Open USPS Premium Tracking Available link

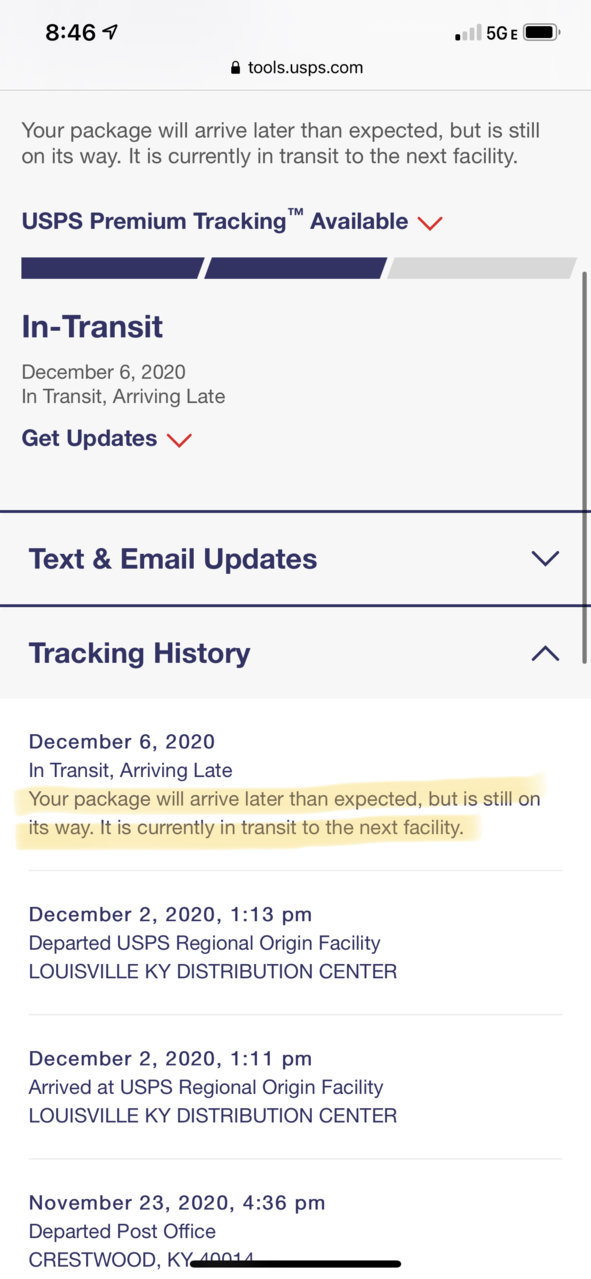coord(214,221)
